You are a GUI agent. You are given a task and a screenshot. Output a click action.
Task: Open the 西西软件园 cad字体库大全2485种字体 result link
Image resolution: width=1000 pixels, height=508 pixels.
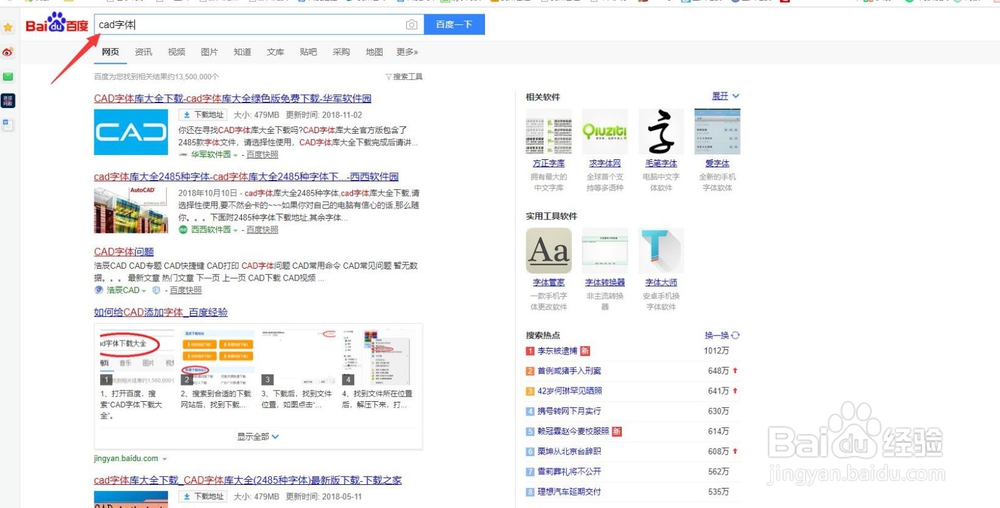(x=246, y=177)
